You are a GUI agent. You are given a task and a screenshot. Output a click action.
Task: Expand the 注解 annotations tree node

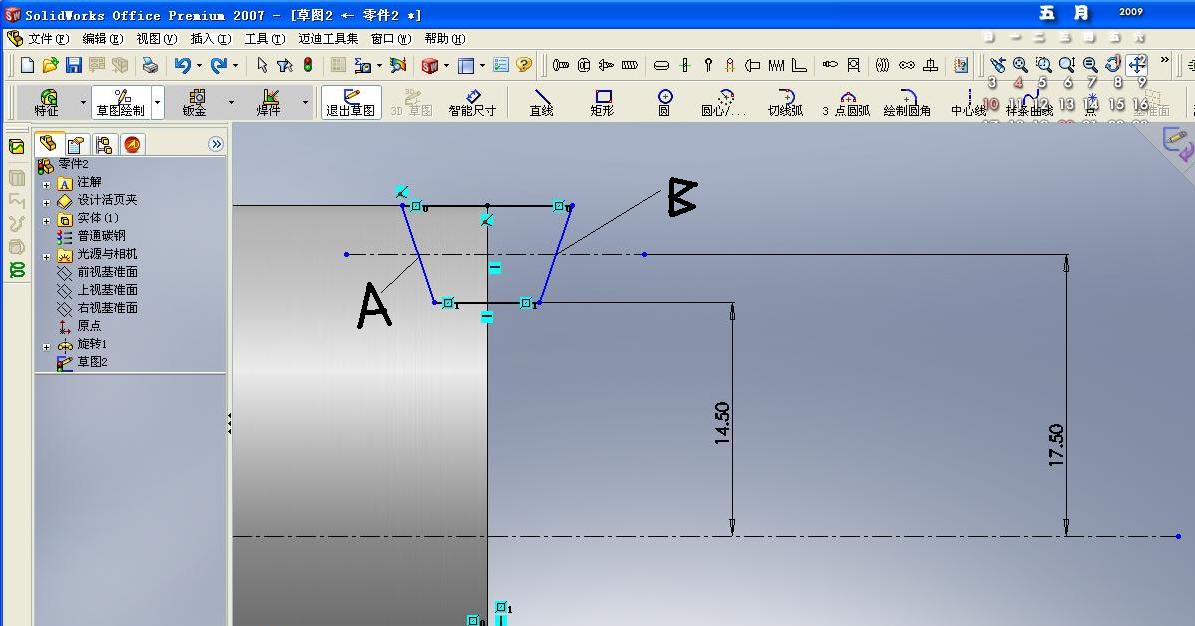[46, 185]
